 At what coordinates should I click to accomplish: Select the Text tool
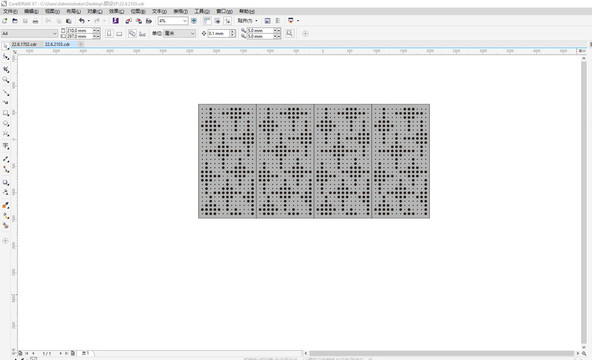pyautogui.click(x=6, y=146)
